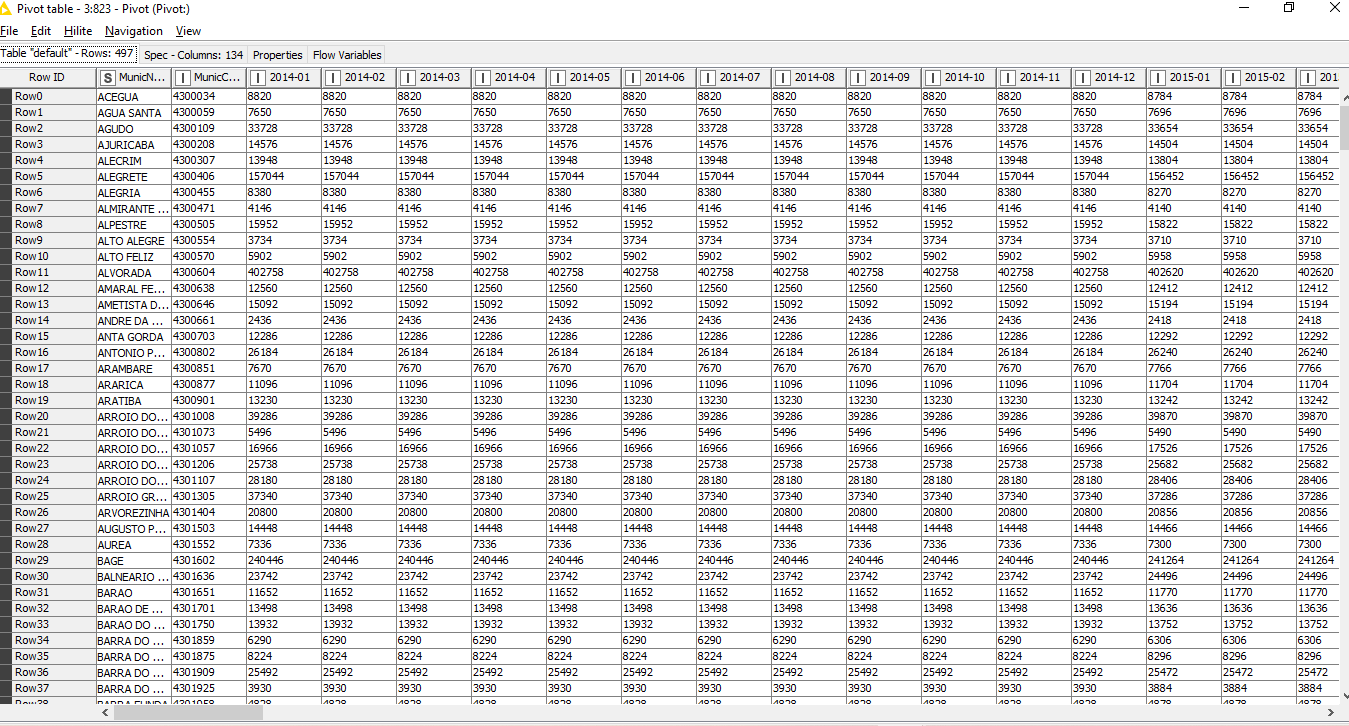Click the ALVORADA name cell
The width and height of the screenshot is (1349, 726).
[x=133, y=272]
